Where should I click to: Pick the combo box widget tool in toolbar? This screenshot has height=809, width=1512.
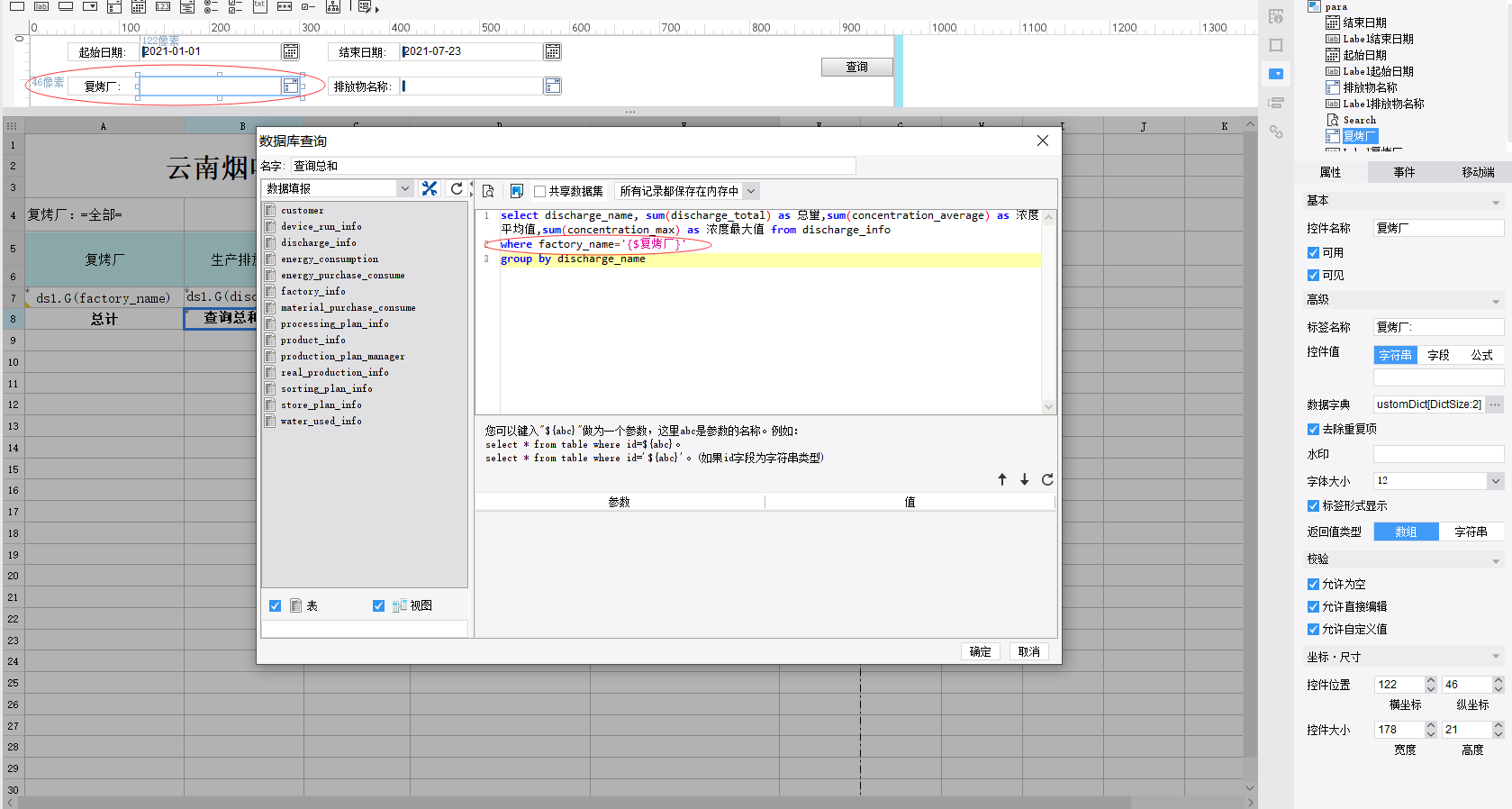[x=90, y=6]
